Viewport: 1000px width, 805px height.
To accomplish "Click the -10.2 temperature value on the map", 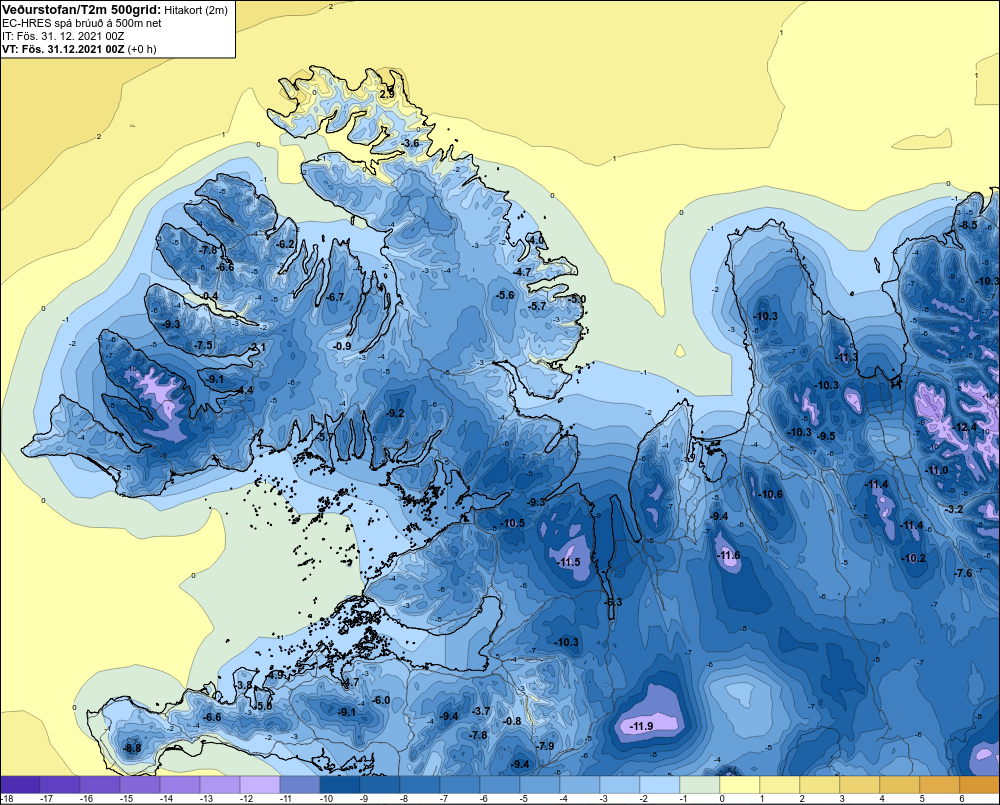I will click(913, 558).
